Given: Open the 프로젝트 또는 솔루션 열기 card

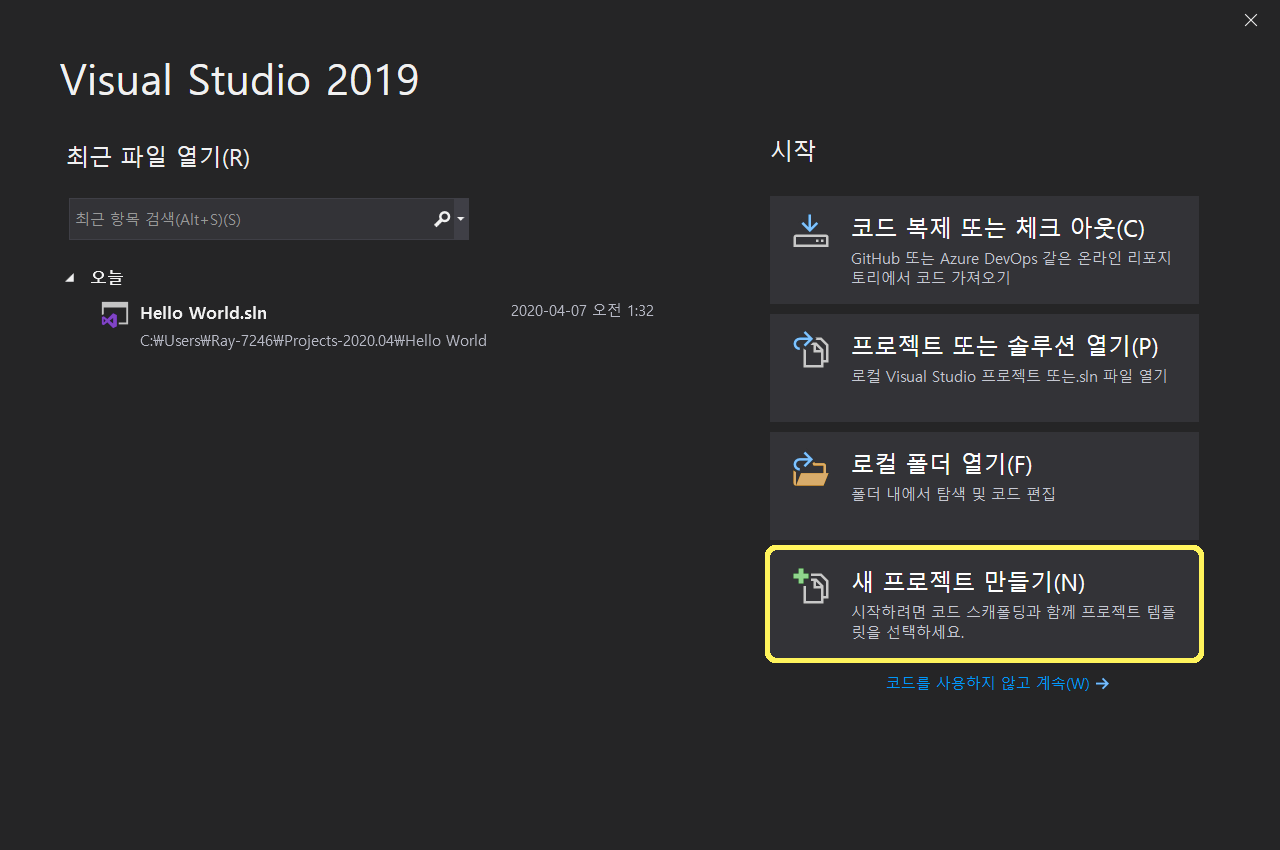Looking at the screenshot, I should click(984, 368).
